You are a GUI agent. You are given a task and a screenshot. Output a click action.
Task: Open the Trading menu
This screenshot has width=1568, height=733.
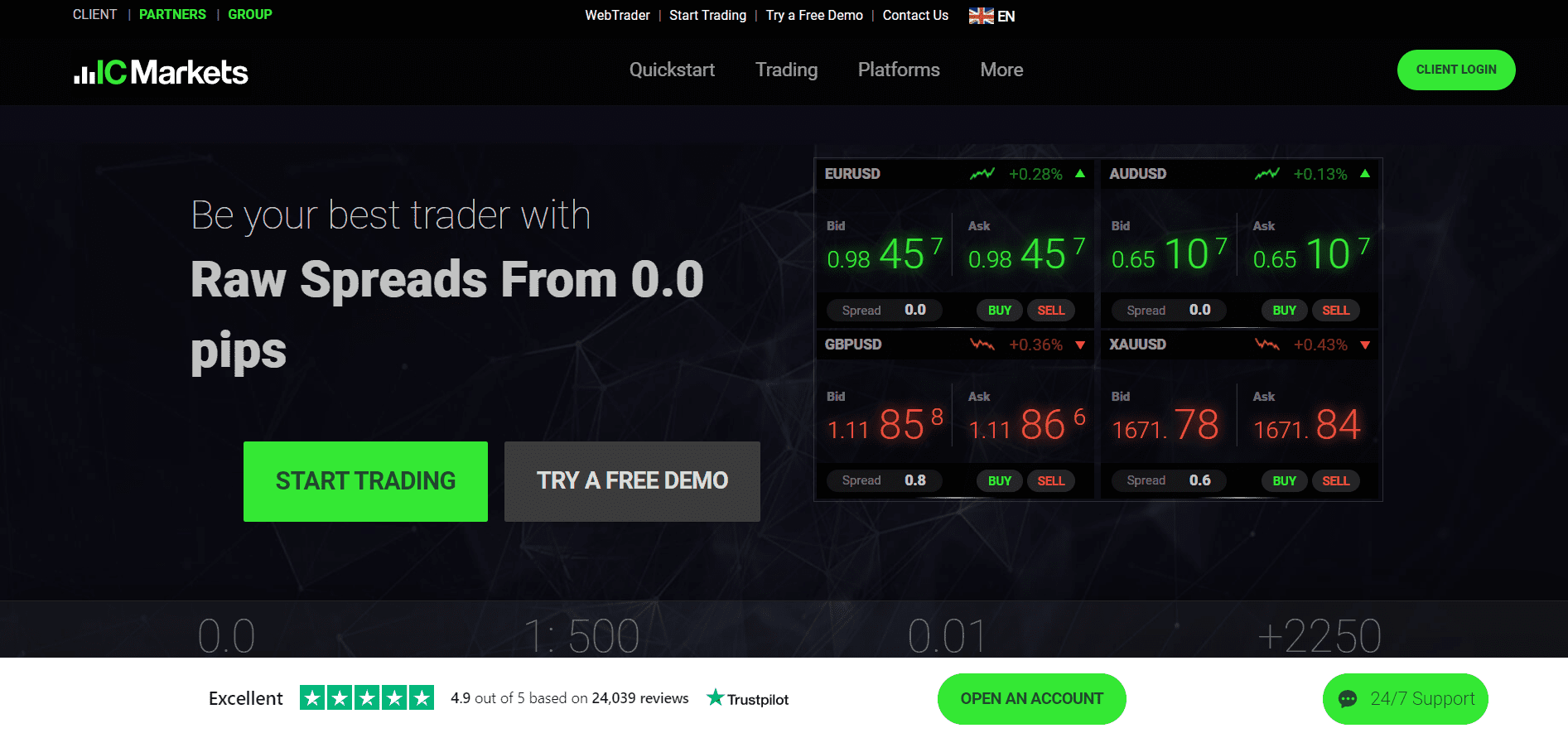pos(786,70)
